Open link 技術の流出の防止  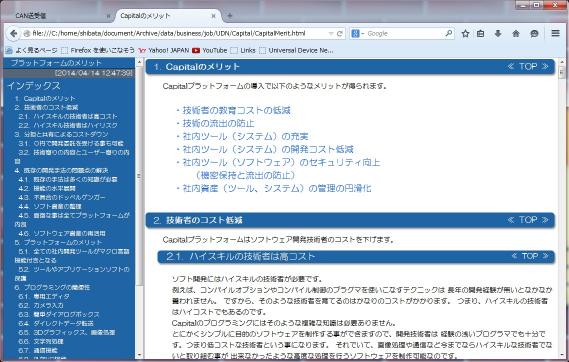[x=218, y=123]
